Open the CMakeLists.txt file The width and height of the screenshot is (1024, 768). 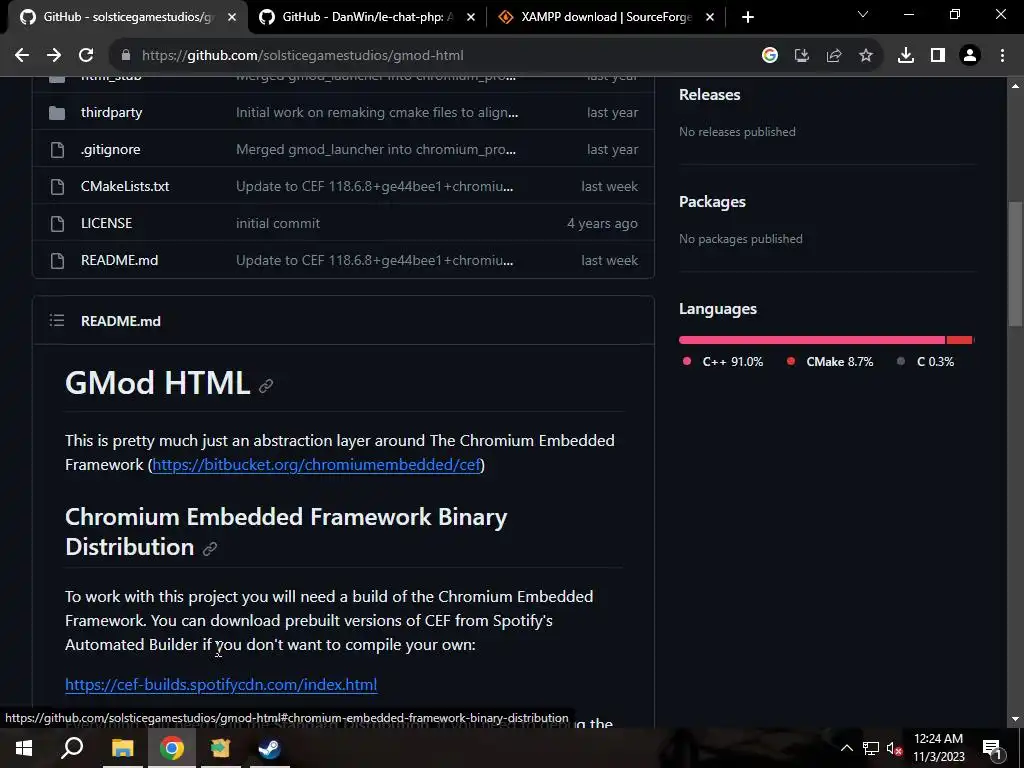pyautogui.click(x=125, y=186)
